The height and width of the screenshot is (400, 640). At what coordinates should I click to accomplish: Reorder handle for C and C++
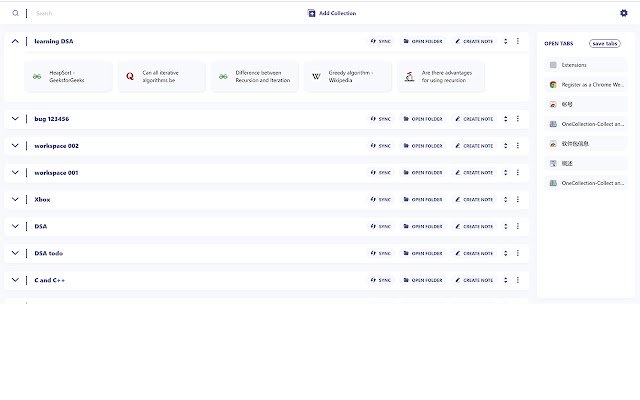[x=505, y=280]
